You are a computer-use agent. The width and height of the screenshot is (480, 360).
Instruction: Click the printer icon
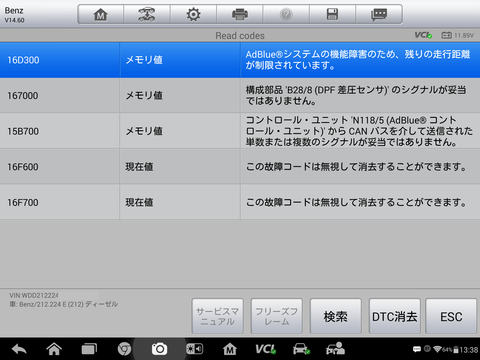(240, 14)
